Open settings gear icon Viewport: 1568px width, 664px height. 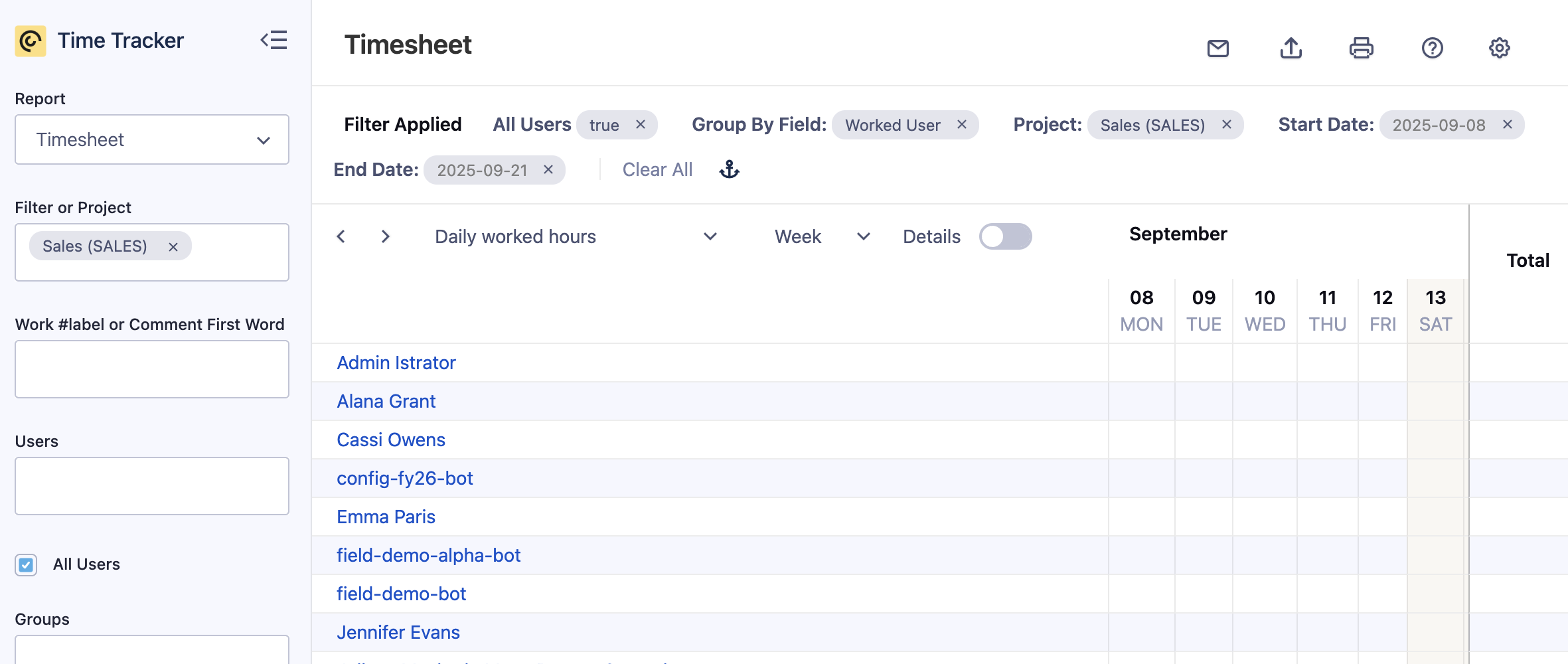(1499, 48)
